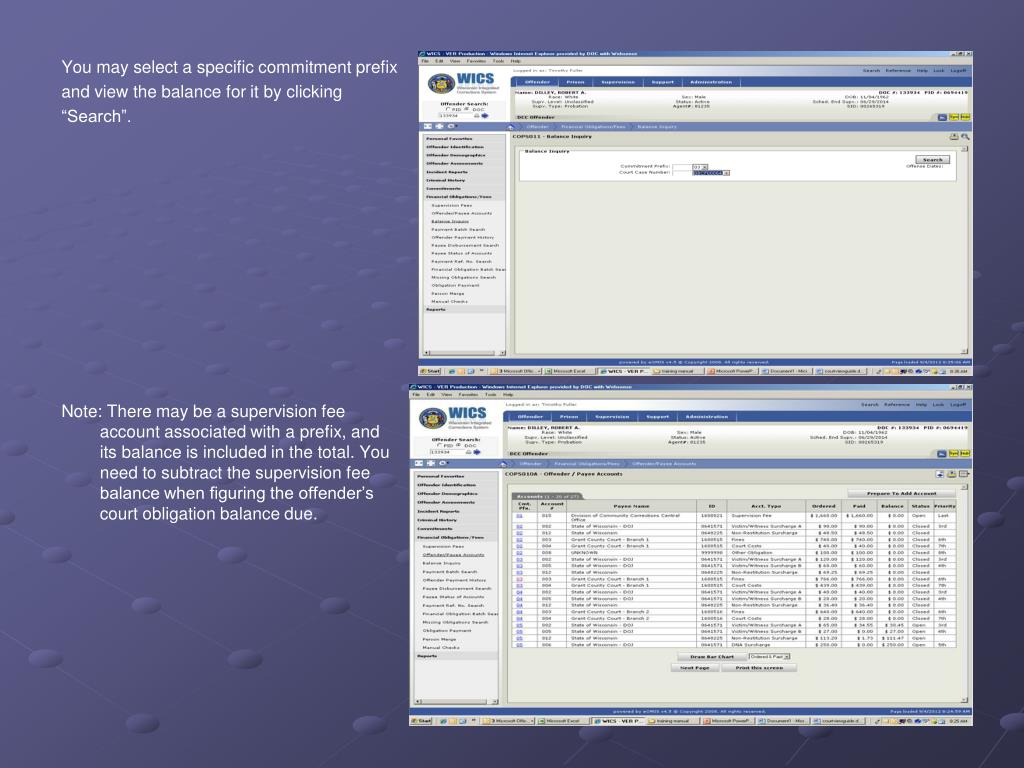
Task: Open Balance Inquiry in top sidebar
Action: tap(449, 221)
